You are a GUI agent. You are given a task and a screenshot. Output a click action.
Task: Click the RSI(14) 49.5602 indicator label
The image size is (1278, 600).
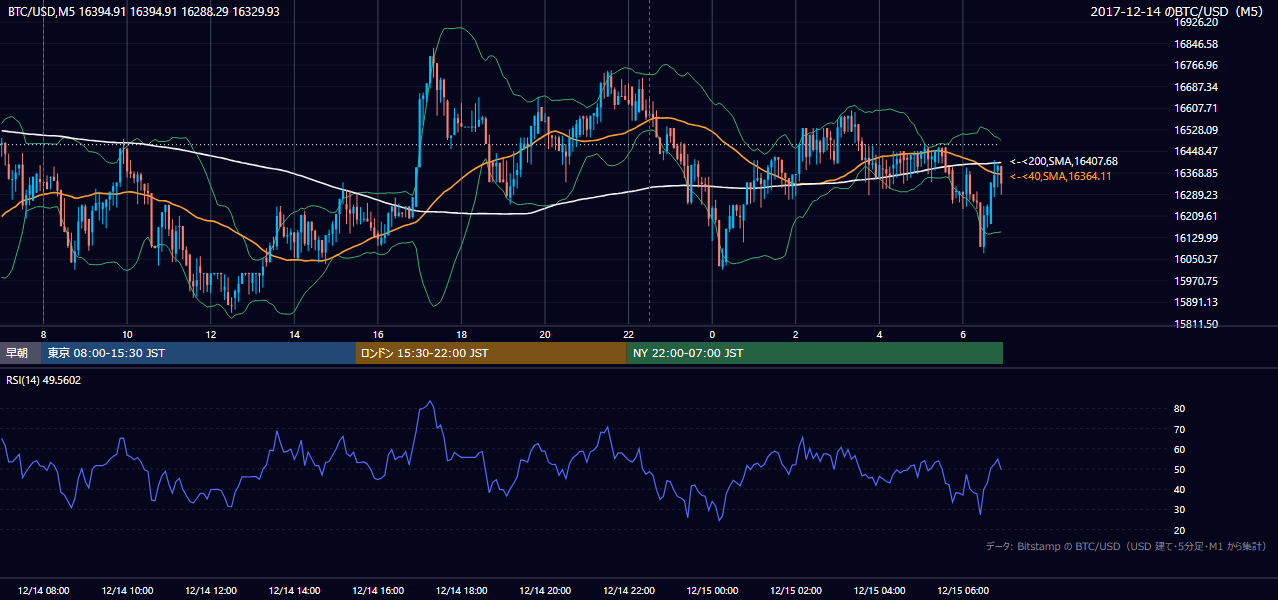44,380
